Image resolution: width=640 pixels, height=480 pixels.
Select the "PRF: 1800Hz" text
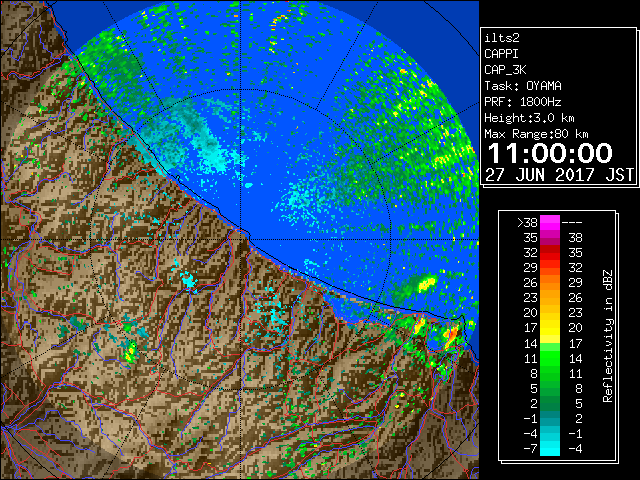[x=523, y=102]
